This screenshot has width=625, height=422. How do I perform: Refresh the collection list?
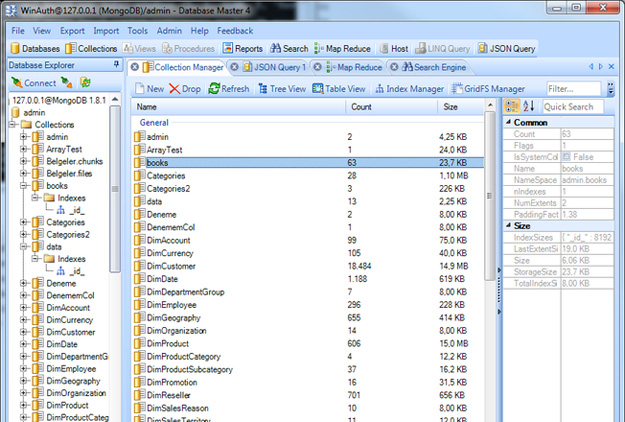[x=228, y=89]
